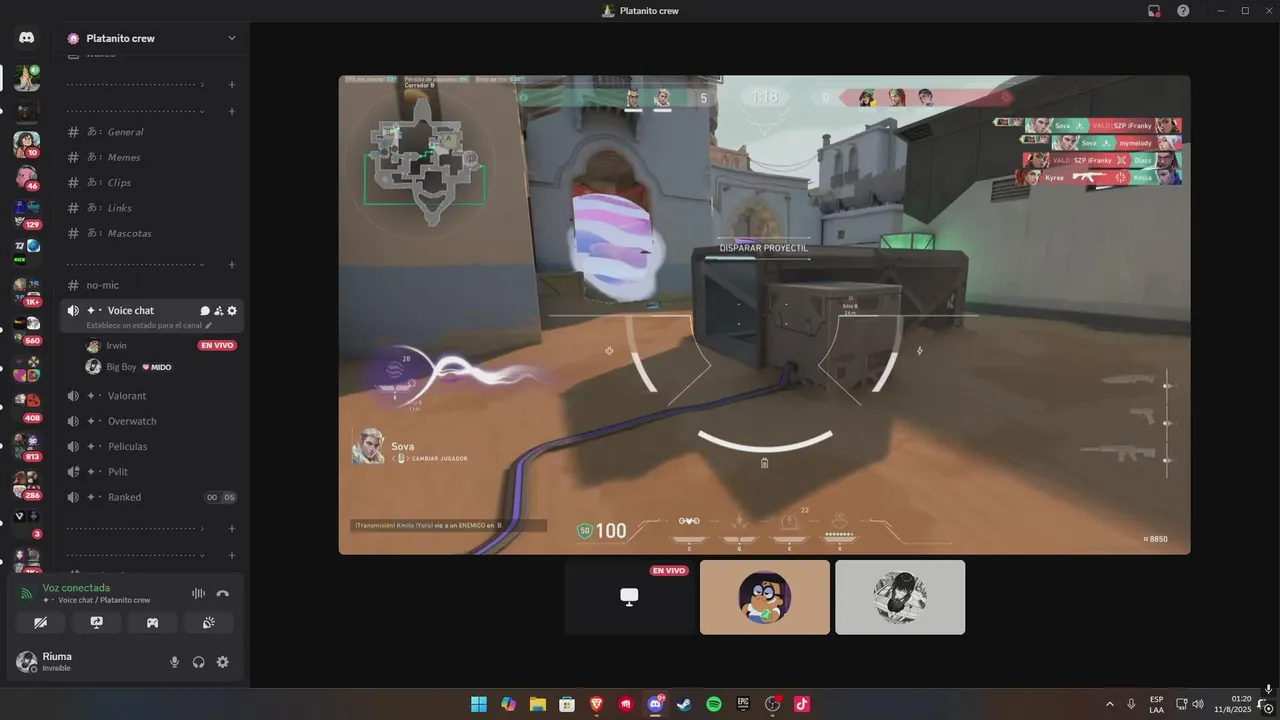Toggle screen share button
This screenshot has width=1280, height=720.
point(97,622)
